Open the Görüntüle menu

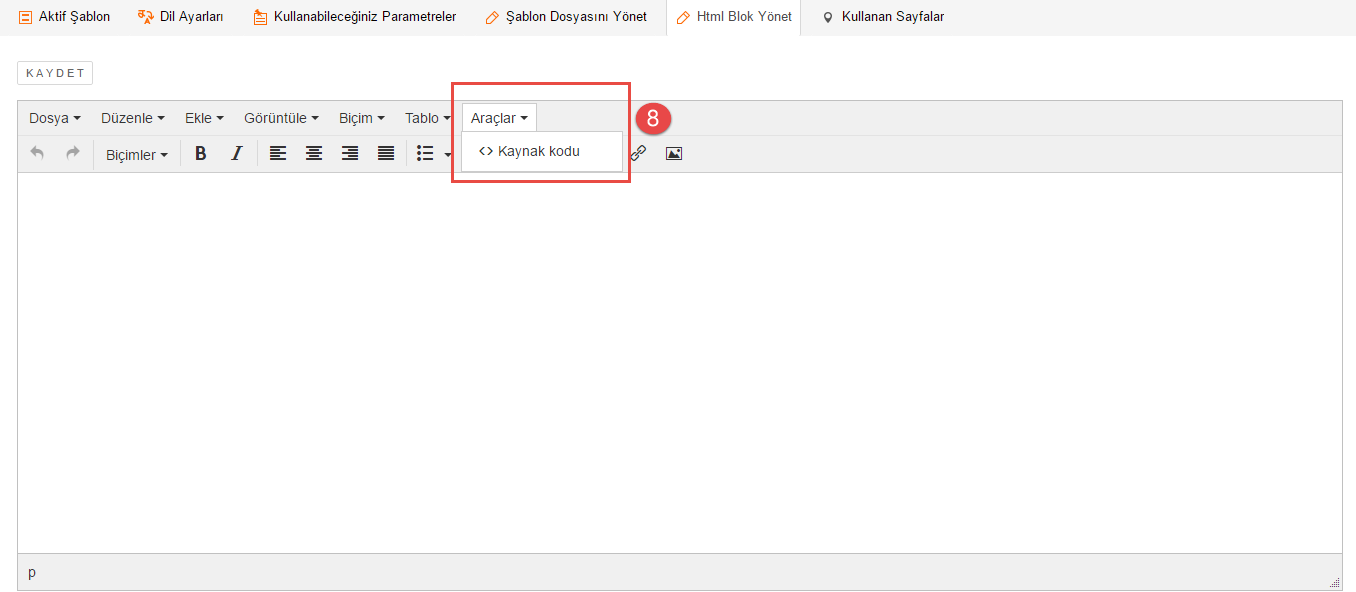281,118
